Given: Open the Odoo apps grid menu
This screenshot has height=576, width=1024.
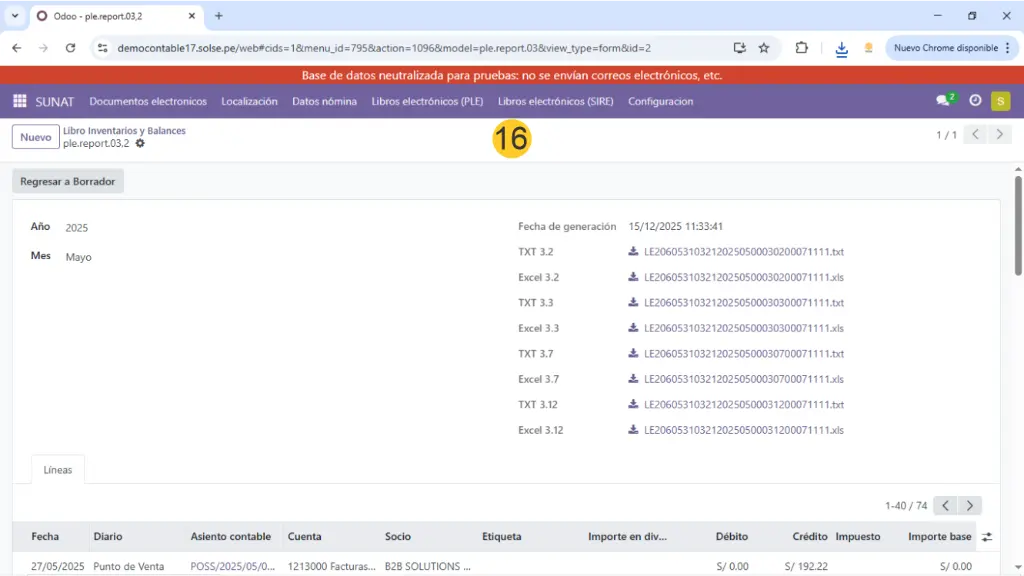Looking at the screenshot, I should [x=19, y=101].
